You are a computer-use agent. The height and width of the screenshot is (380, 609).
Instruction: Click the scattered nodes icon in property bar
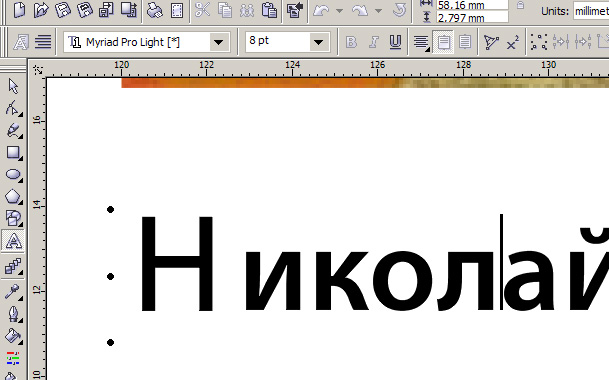[539, 42]
